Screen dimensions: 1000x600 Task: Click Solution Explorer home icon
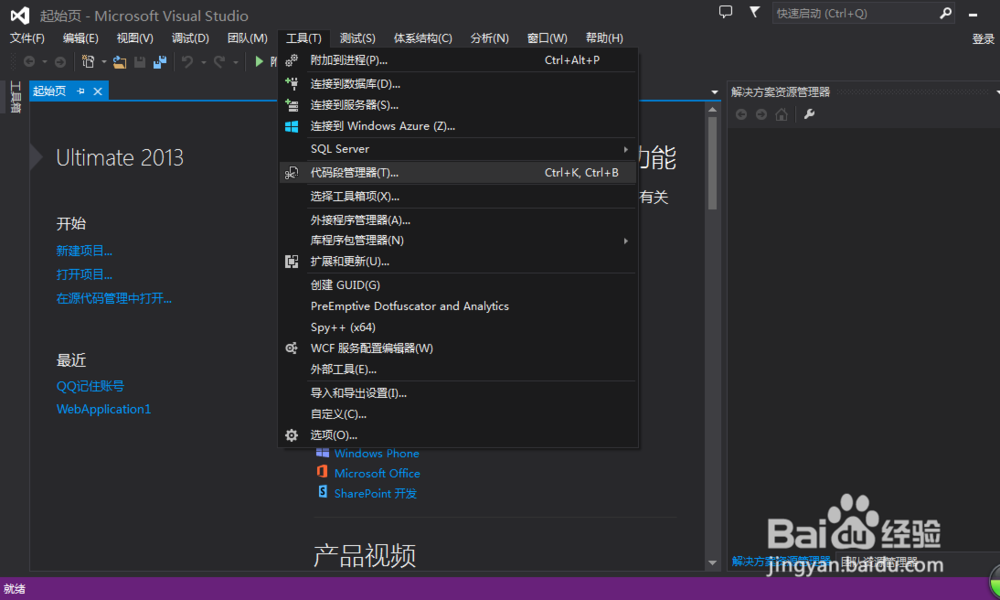click(x=781, y=114)
